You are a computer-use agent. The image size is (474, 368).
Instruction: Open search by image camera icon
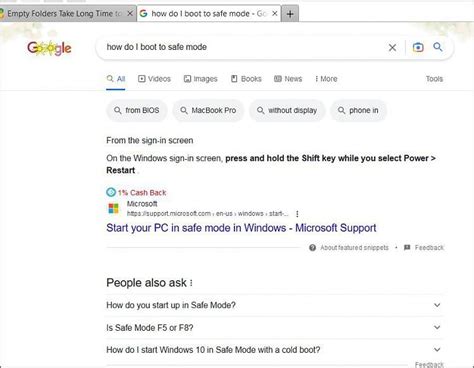click(418, 47)
